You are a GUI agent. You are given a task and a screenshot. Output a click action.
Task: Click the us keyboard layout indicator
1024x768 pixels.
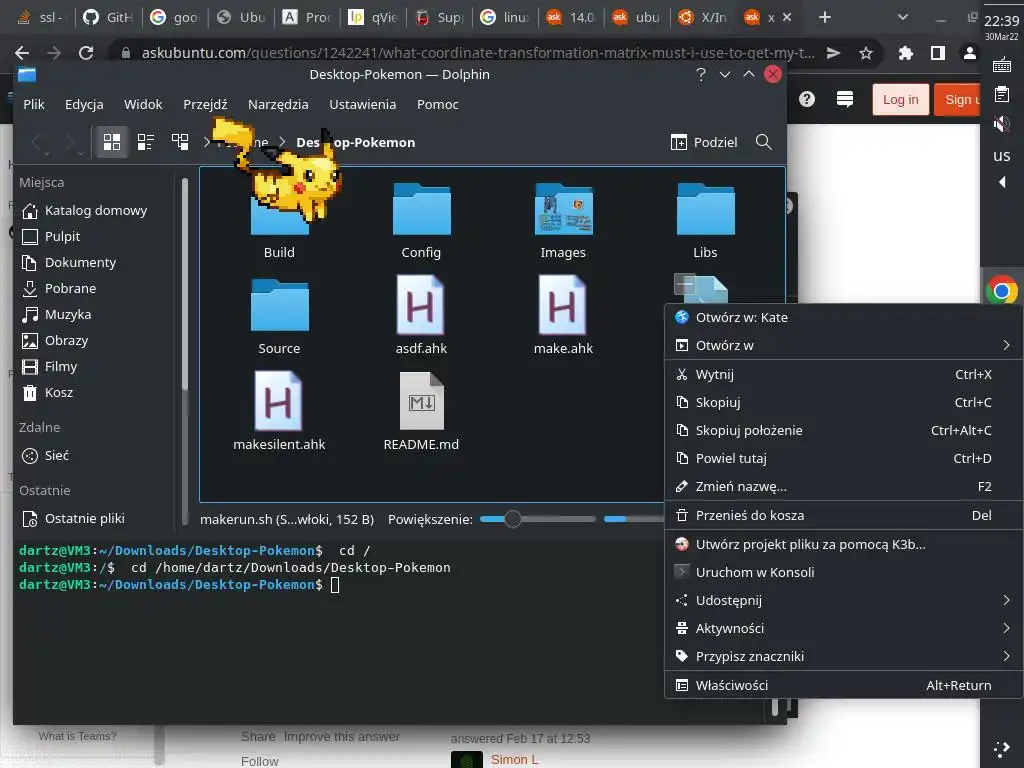pyautogui.click(x=1002, y=155)
